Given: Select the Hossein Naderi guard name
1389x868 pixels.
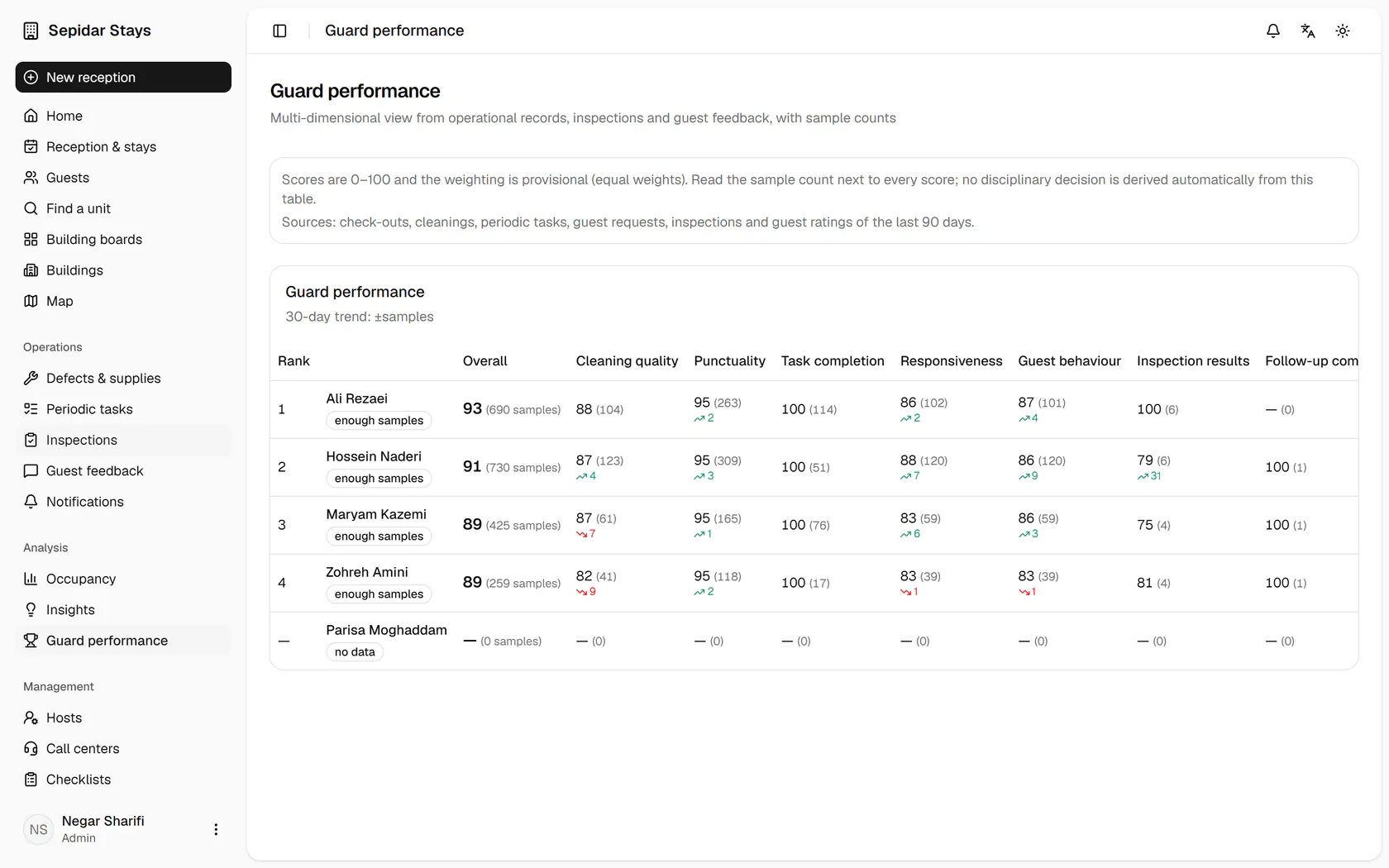Looking at the screenshot, I should [x=374, y=456].
